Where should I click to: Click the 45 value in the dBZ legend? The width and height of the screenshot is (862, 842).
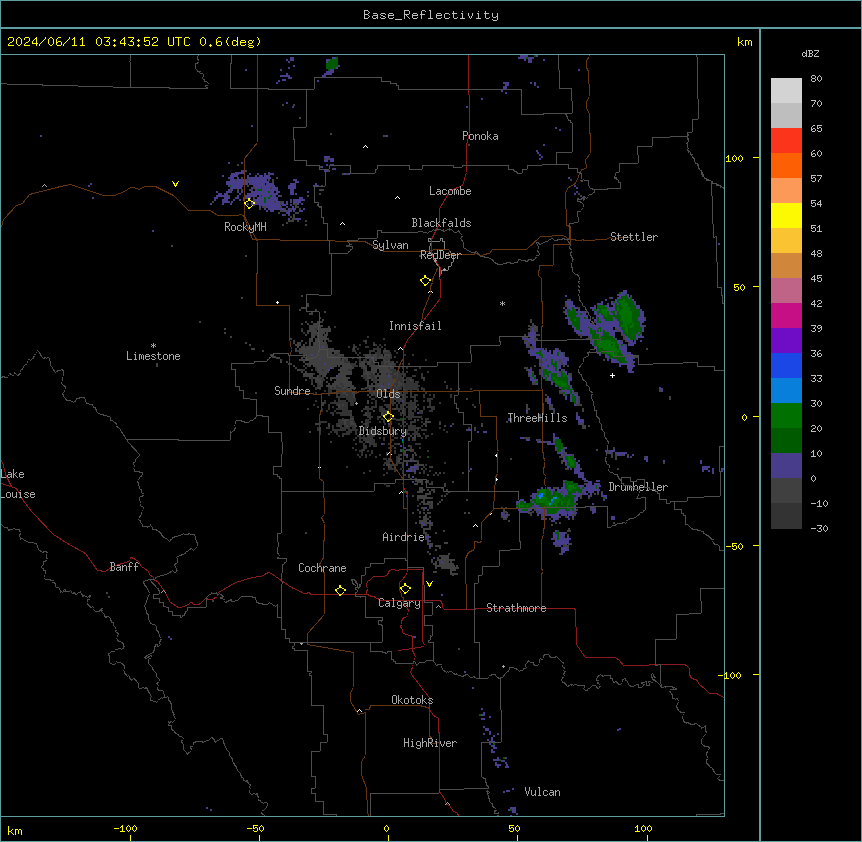click(816, 279)
